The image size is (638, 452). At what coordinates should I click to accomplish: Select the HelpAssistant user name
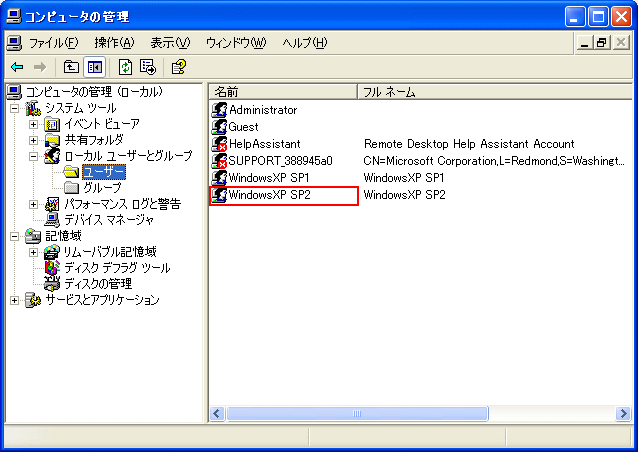[264, 144]
